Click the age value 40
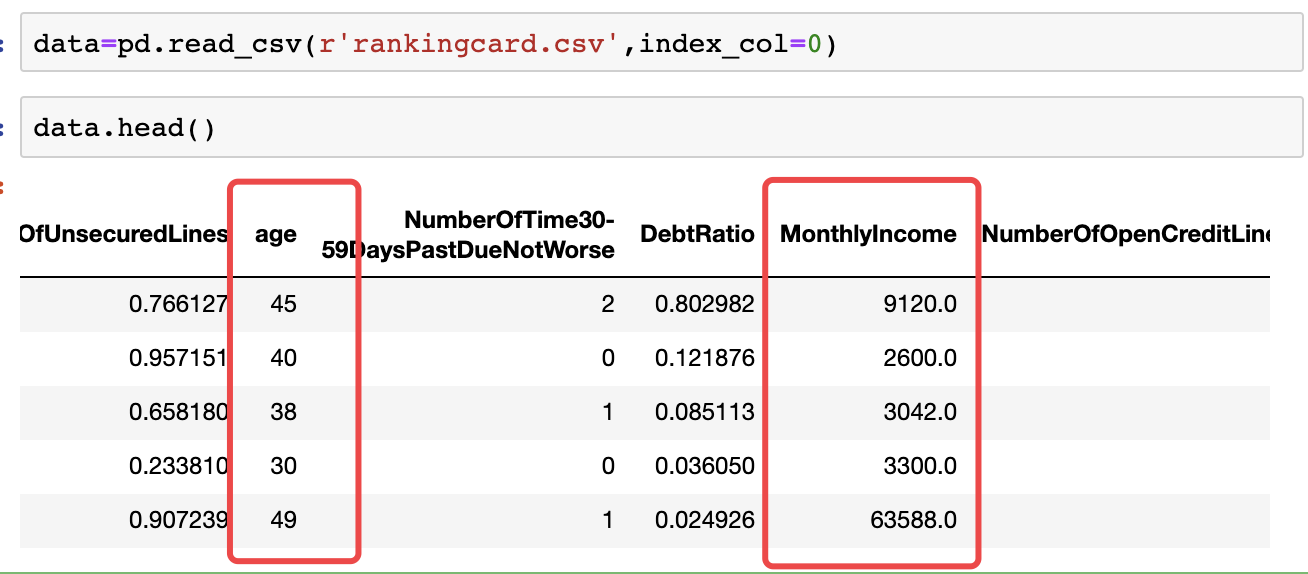1308x574 pixels. [283, 357]
